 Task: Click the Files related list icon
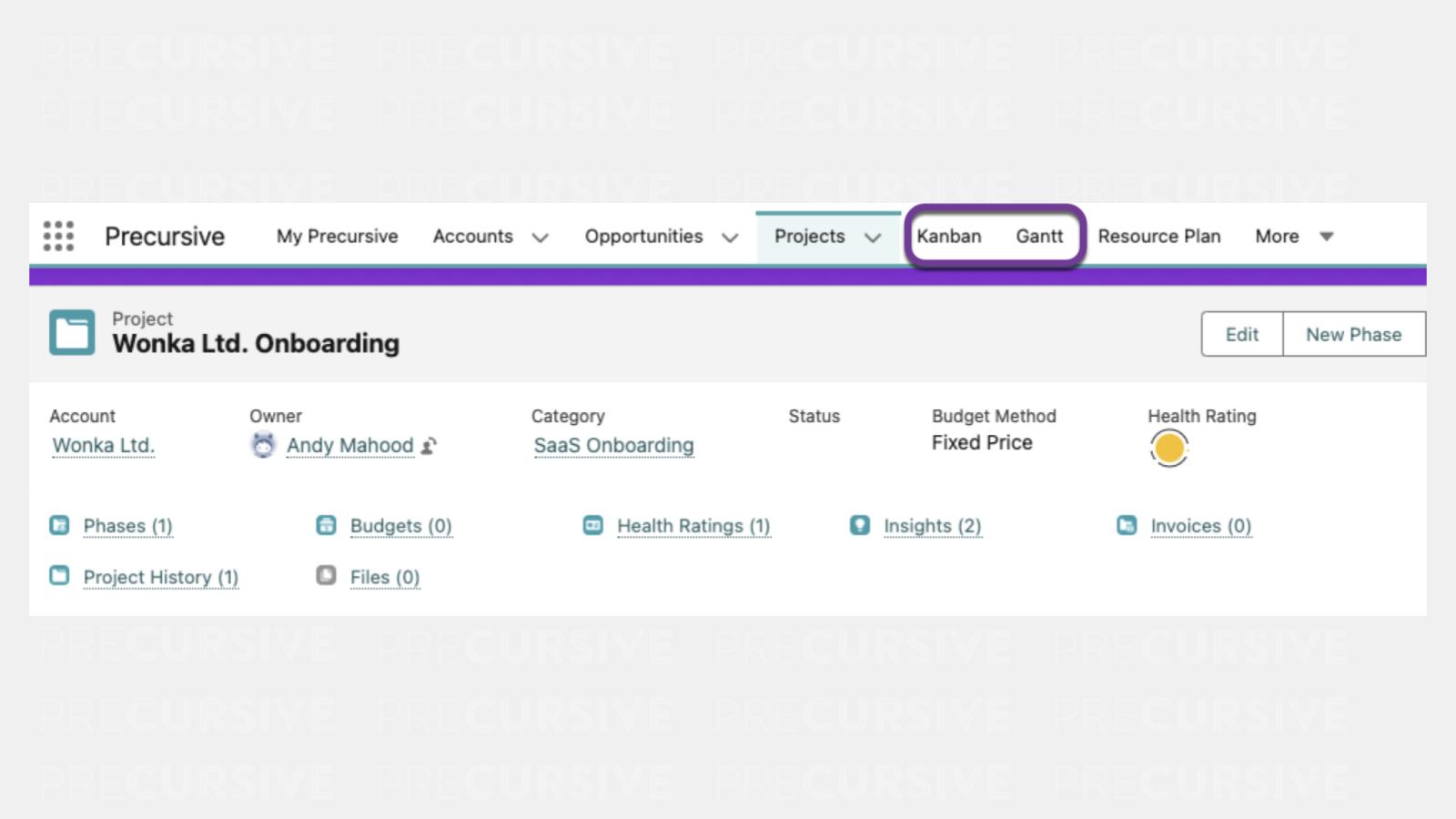coord(326,575)
